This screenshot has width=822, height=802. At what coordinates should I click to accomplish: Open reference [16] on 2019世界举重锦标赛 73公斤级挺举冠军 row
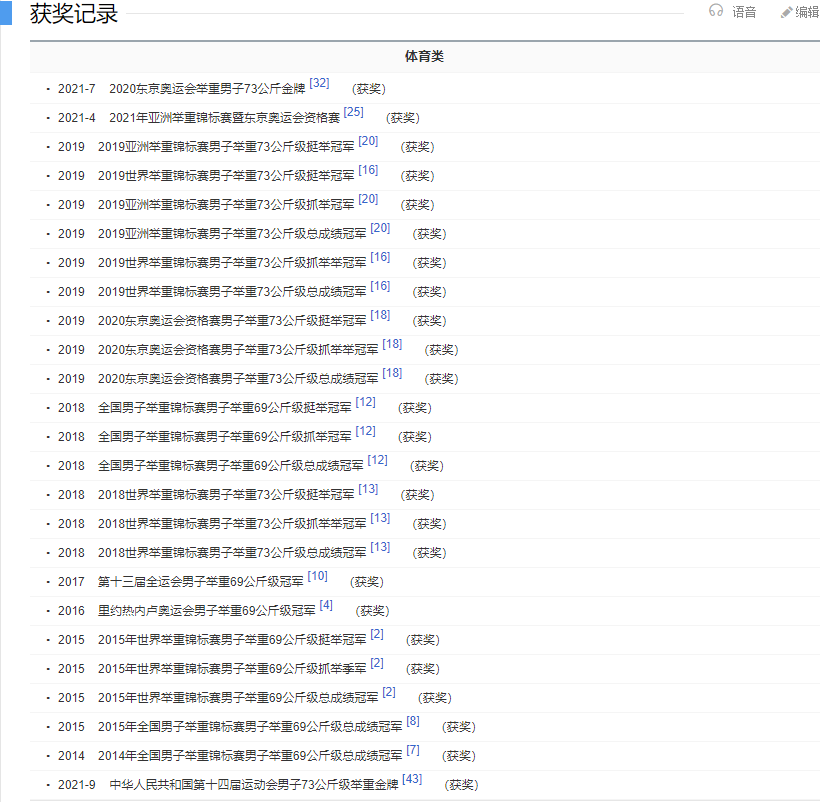pyautogui.click(x=368, y=170)
